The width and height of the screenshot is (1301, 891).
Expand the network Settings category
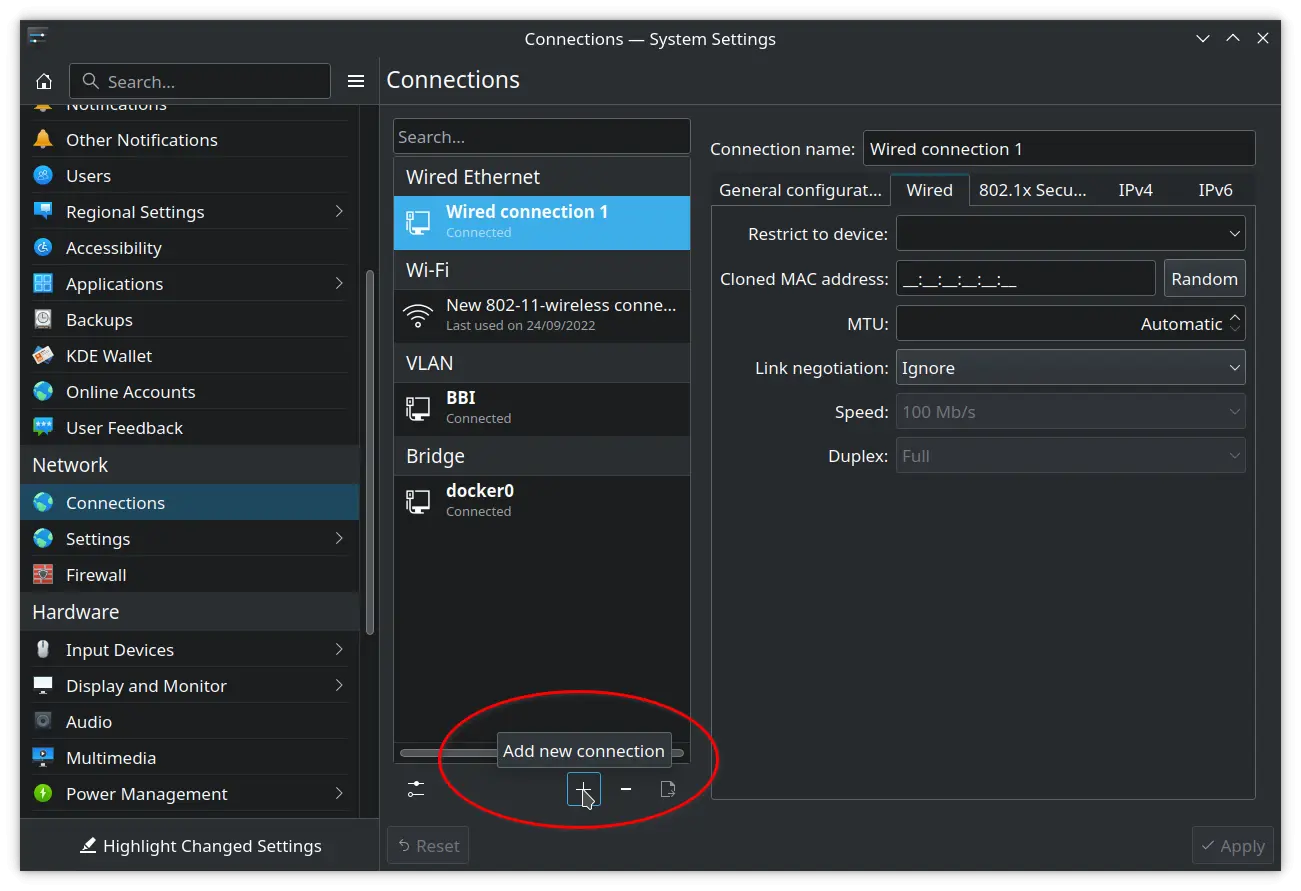[x=339, y=539]
